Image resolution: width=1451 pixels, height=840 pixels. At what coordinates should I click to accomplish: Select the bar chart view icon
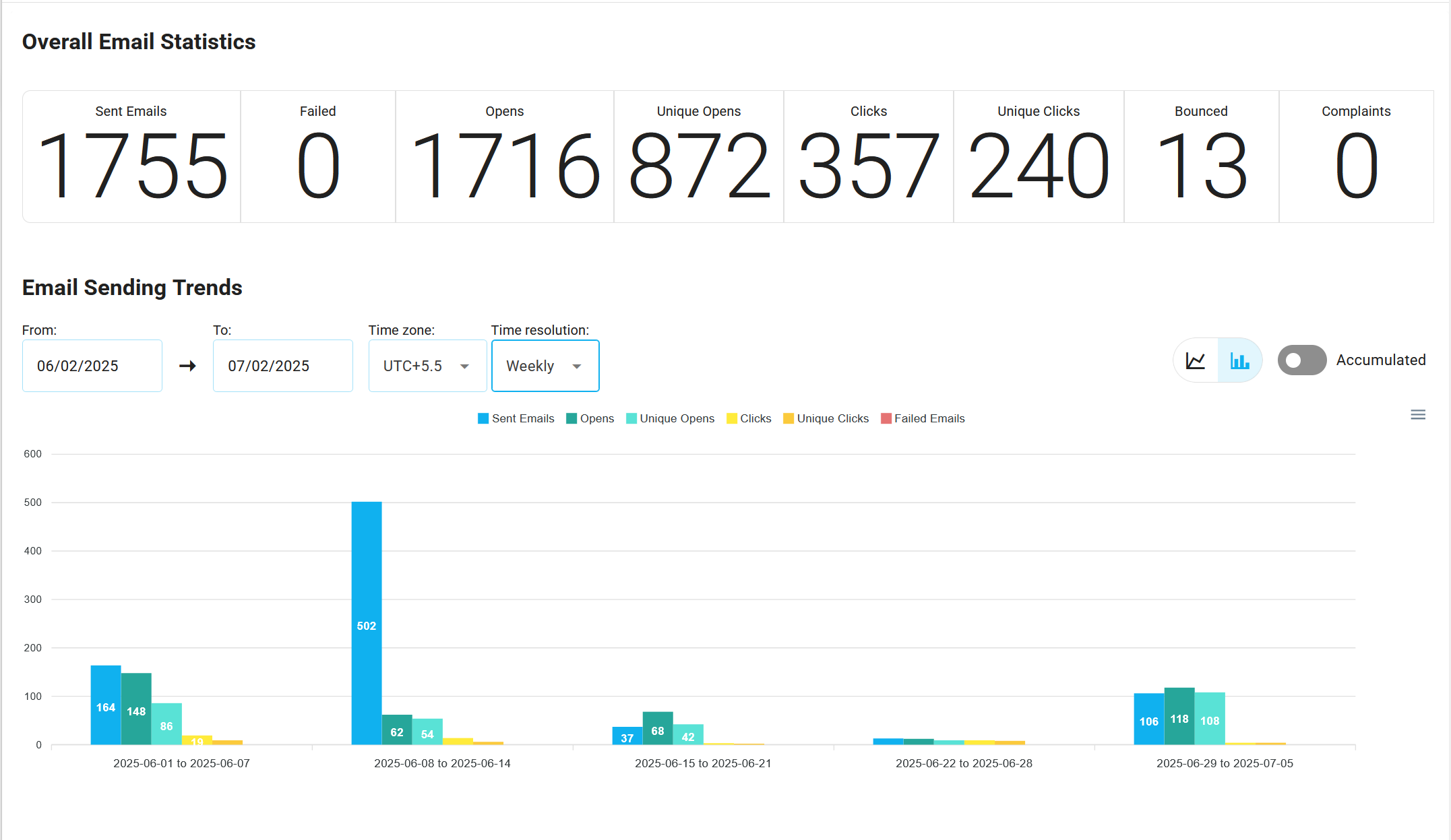click(1239, 360)
